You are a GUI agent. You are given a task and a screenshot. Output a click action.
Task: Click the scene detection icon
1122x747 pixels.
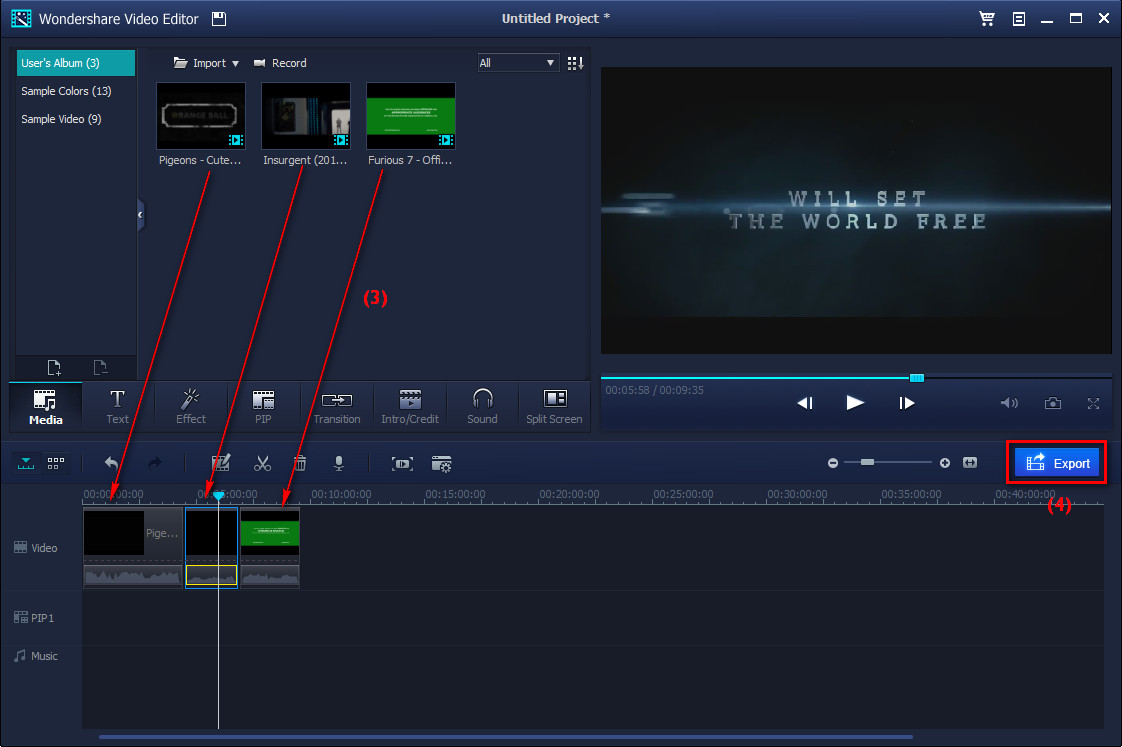click(x=402, y=463)
